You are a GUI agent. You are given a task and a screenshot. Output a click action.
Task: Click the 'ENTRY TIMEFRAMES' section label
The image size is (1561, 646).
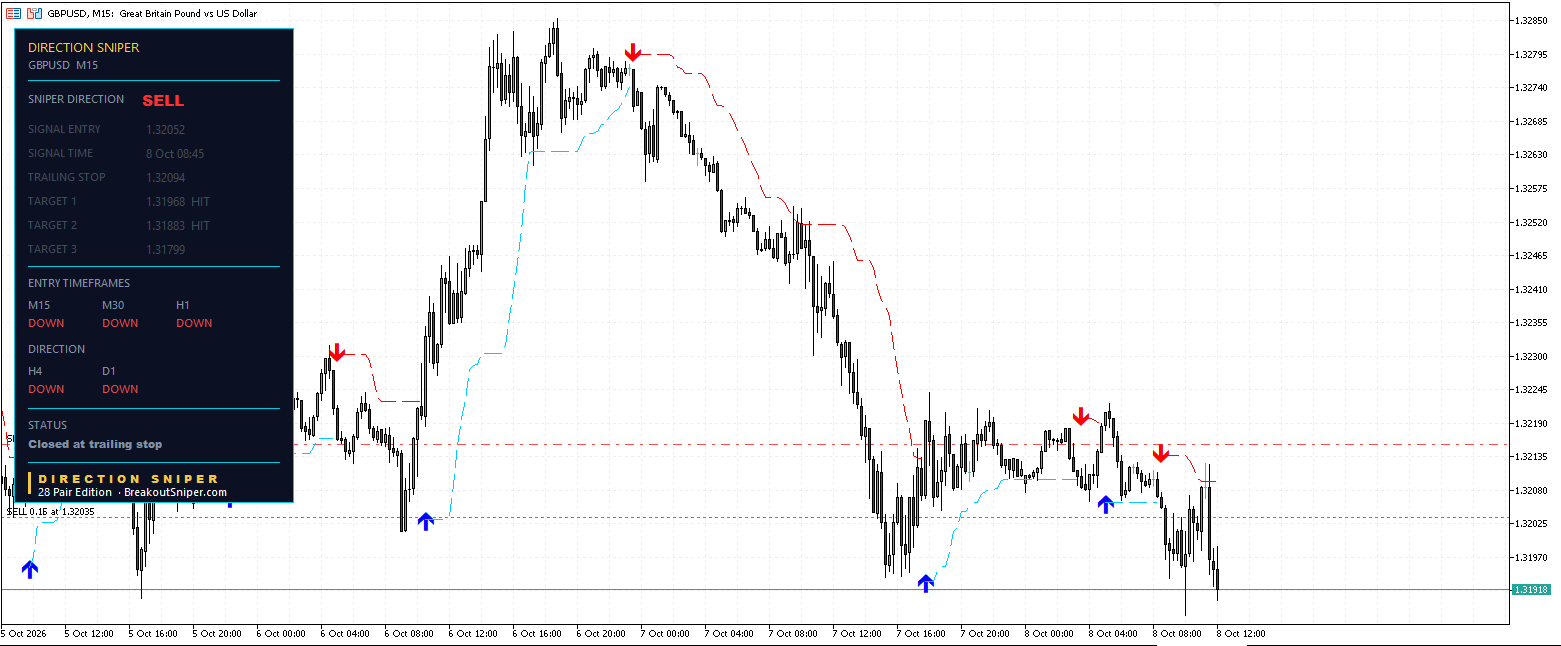point(79,283)
